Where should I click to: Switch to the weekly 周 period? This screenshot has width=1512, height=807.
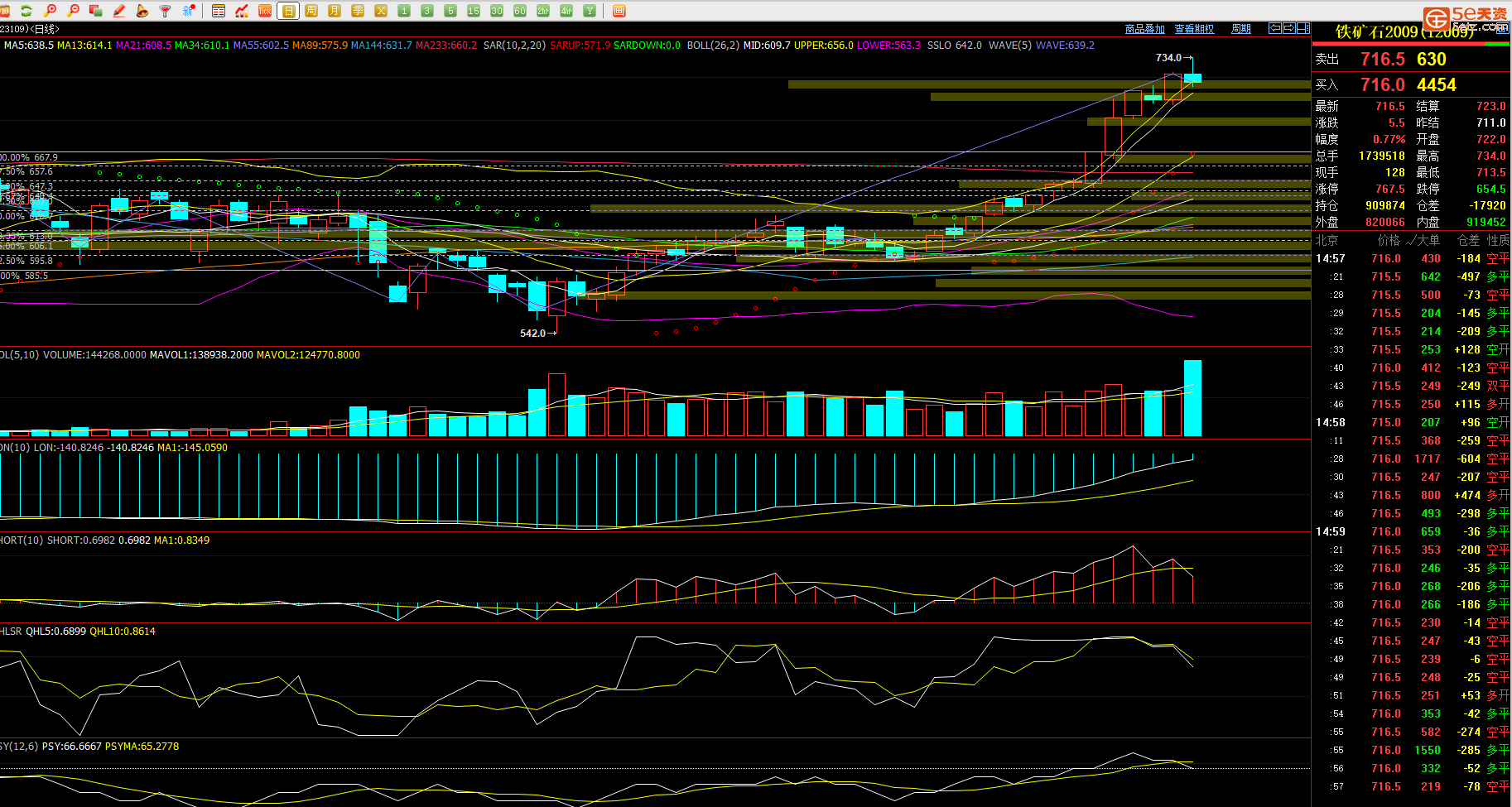pyautogui.click(x=311, y=11)
